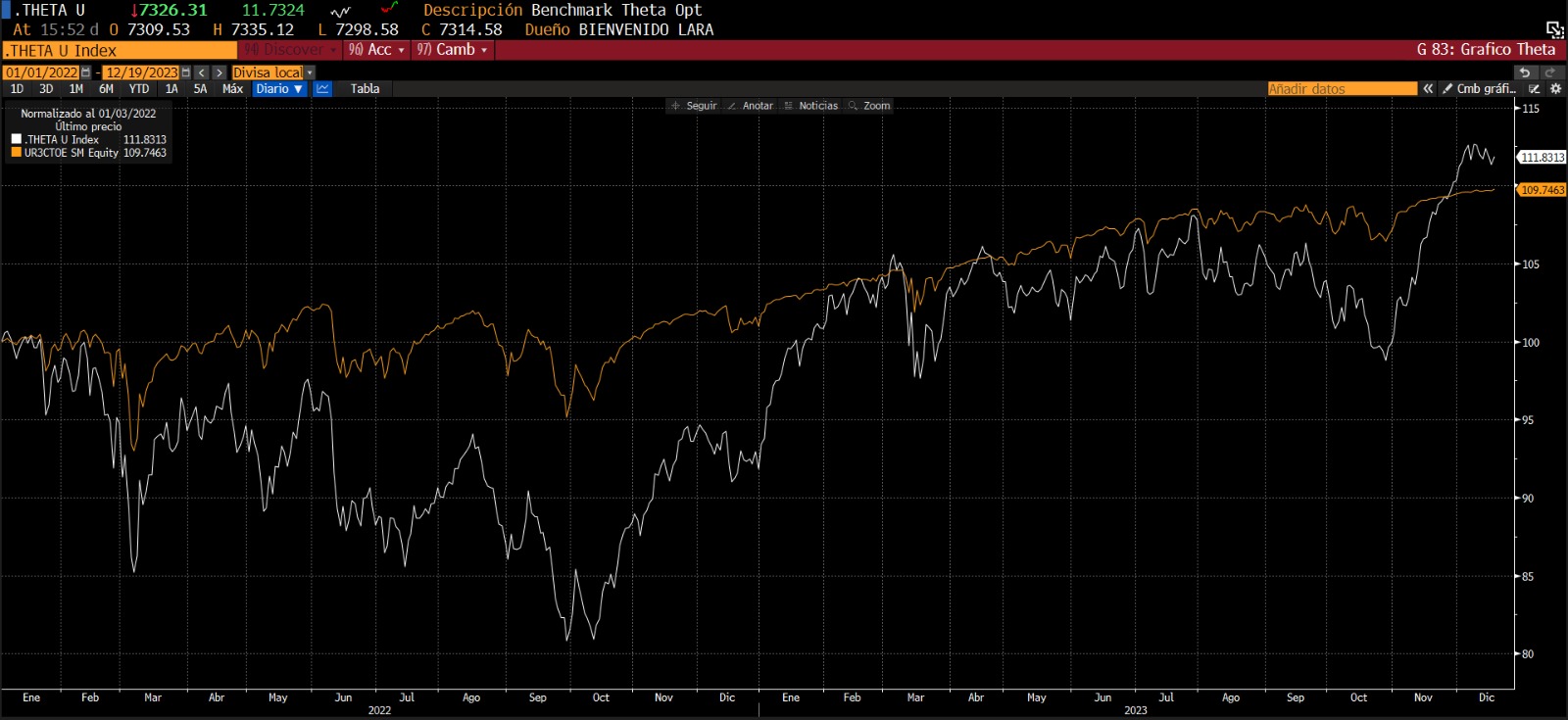Switch to the Tabla view
Viewport: 1568px width, 720px height.
pyautogui.click(x=365, y=89)
